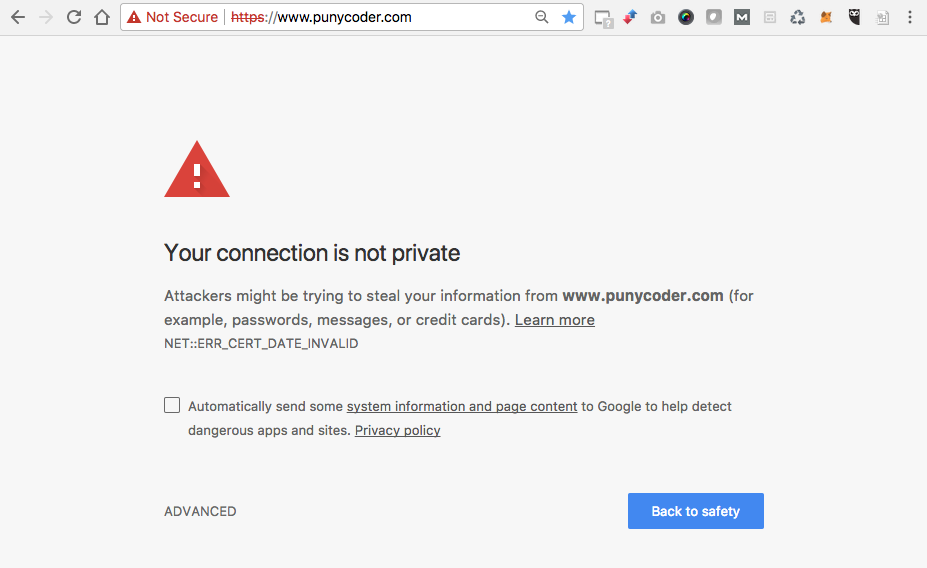
Task: Click the camera screenshot extension icon
Action: pos(658,17)
